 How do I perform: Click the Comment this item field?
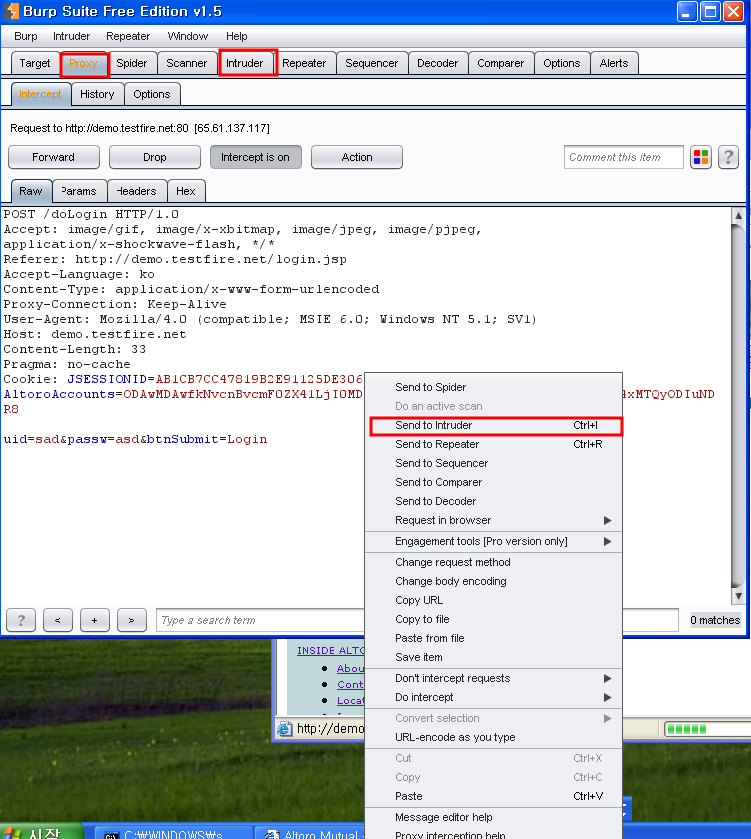[x=624, y=157]
